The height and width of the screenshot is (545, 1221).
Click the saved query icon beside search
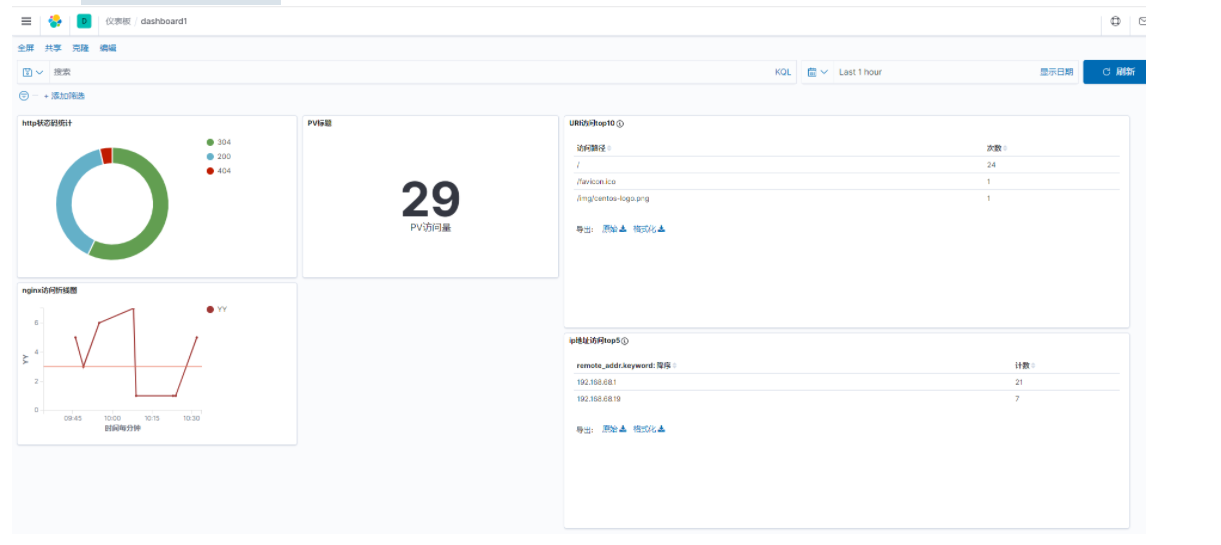point(28,72)
